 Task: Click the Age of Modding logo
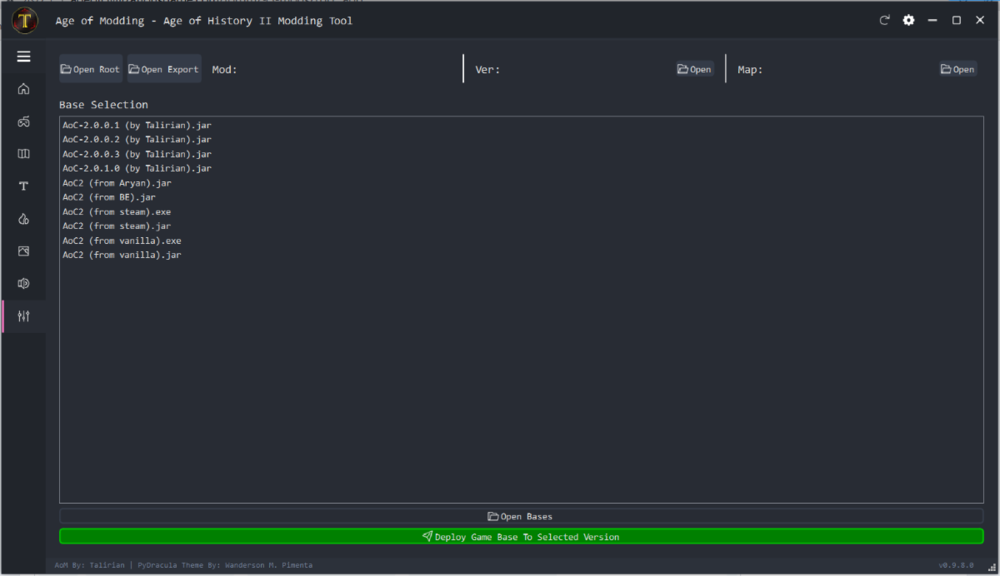pyautogui.click(x=25, y=20)
